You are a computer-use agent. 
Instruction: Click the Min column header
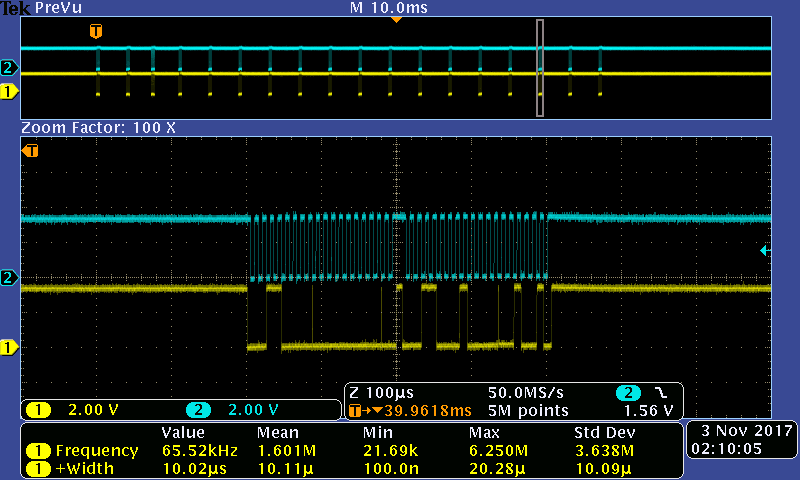tap(378, 433)
